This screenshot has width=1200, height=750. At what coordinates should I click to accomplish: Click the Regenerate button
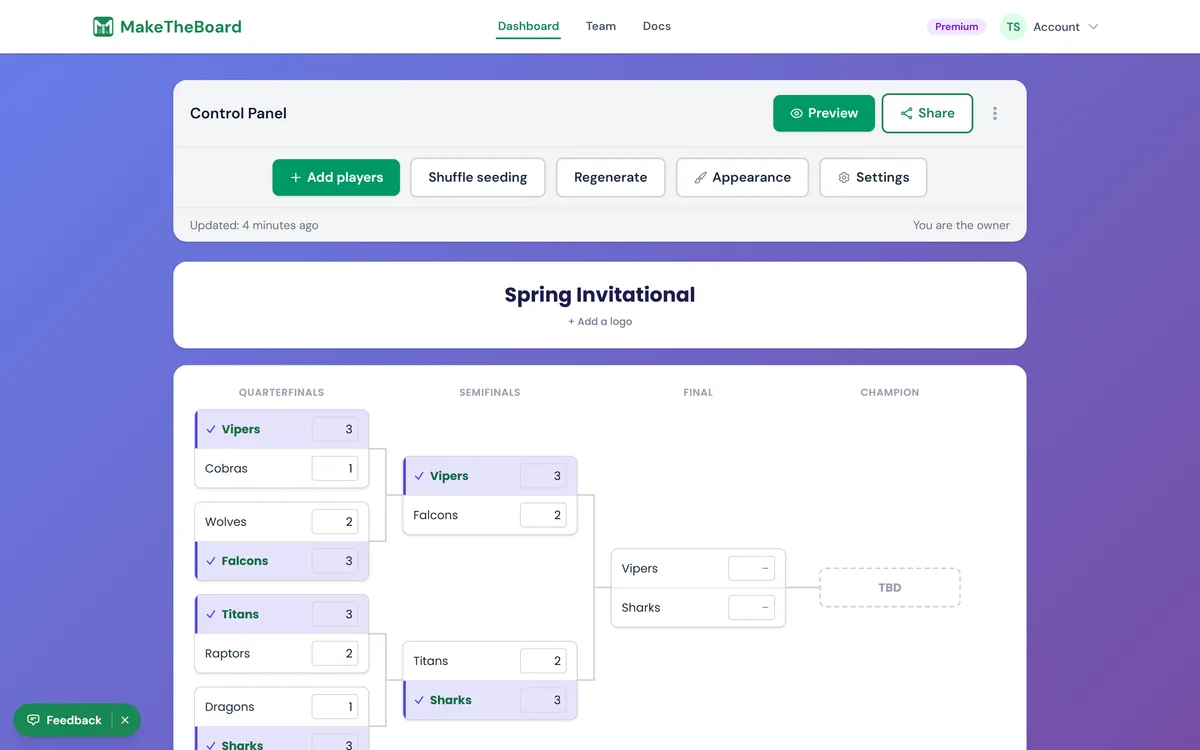point(610,177)
